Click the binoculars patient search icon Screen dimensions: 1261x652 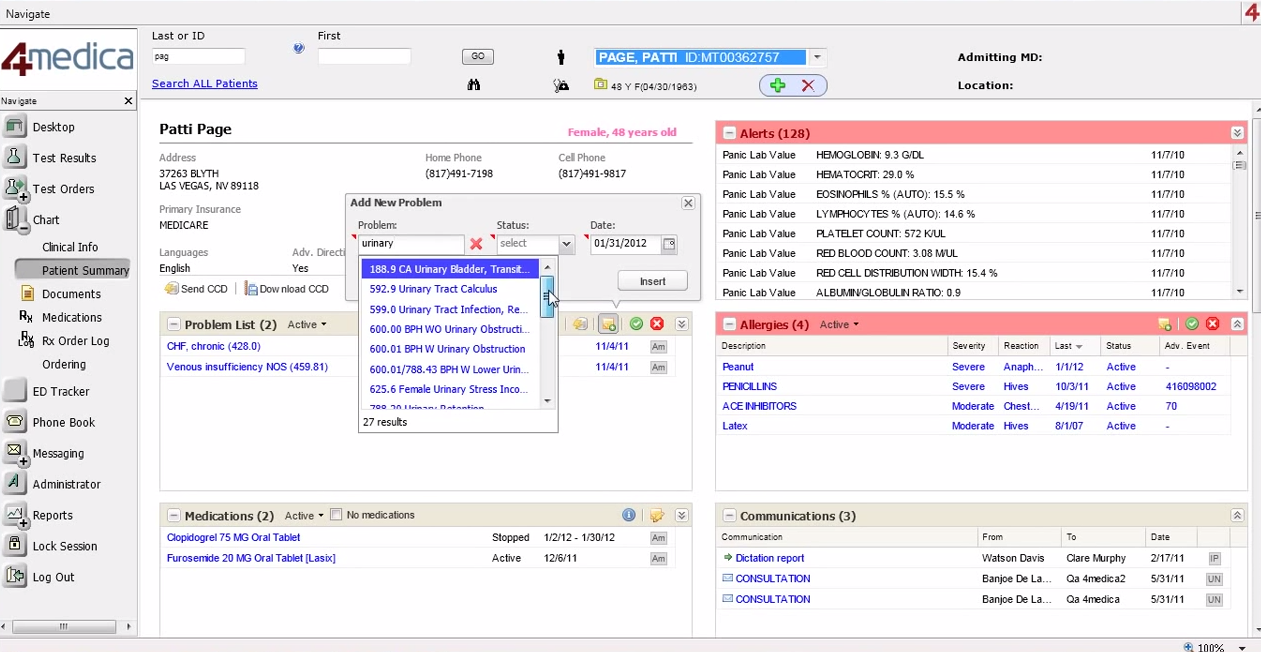coord(474,85)
